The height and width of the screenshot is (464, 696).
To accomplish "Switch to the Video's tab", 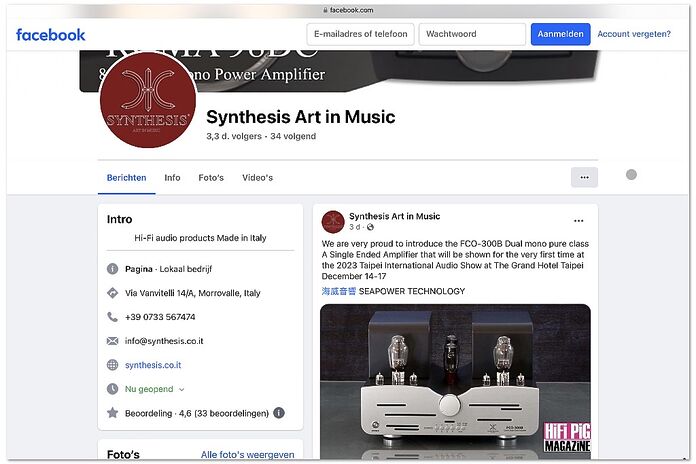I will click(x=257, y=178).
